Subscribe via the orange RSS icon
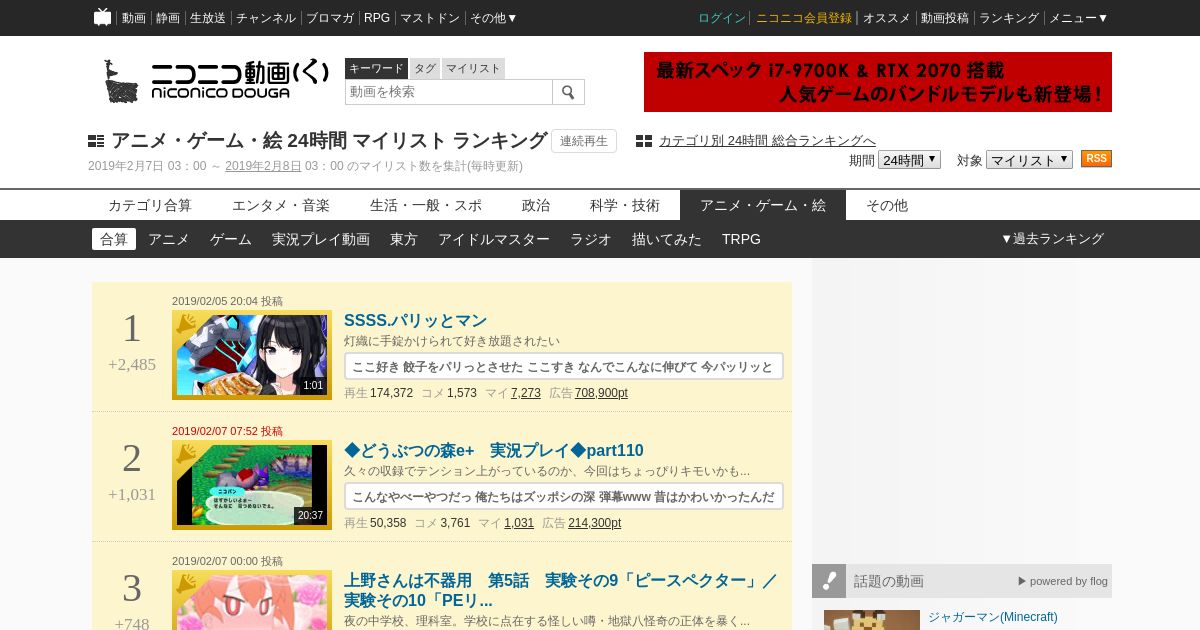The image size is (1200, 630). point(1096,159)
